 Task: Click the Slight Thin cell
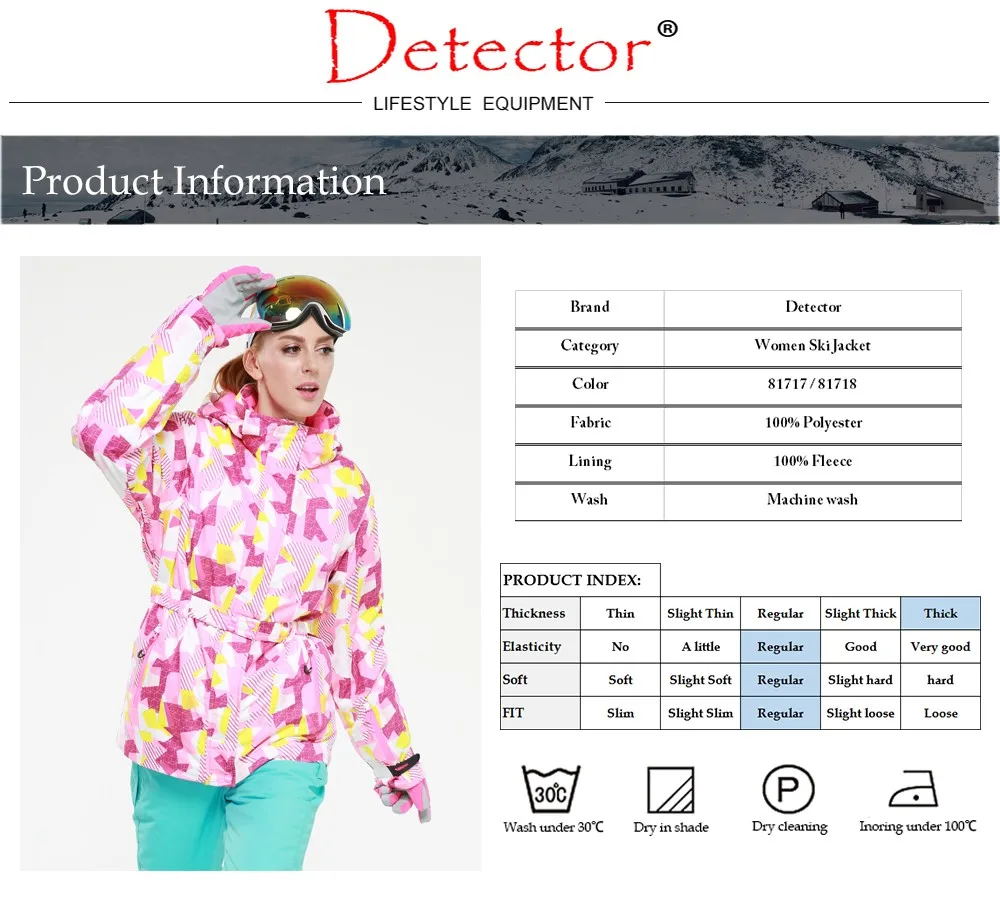pyautogui.click(x=700, y=613)
